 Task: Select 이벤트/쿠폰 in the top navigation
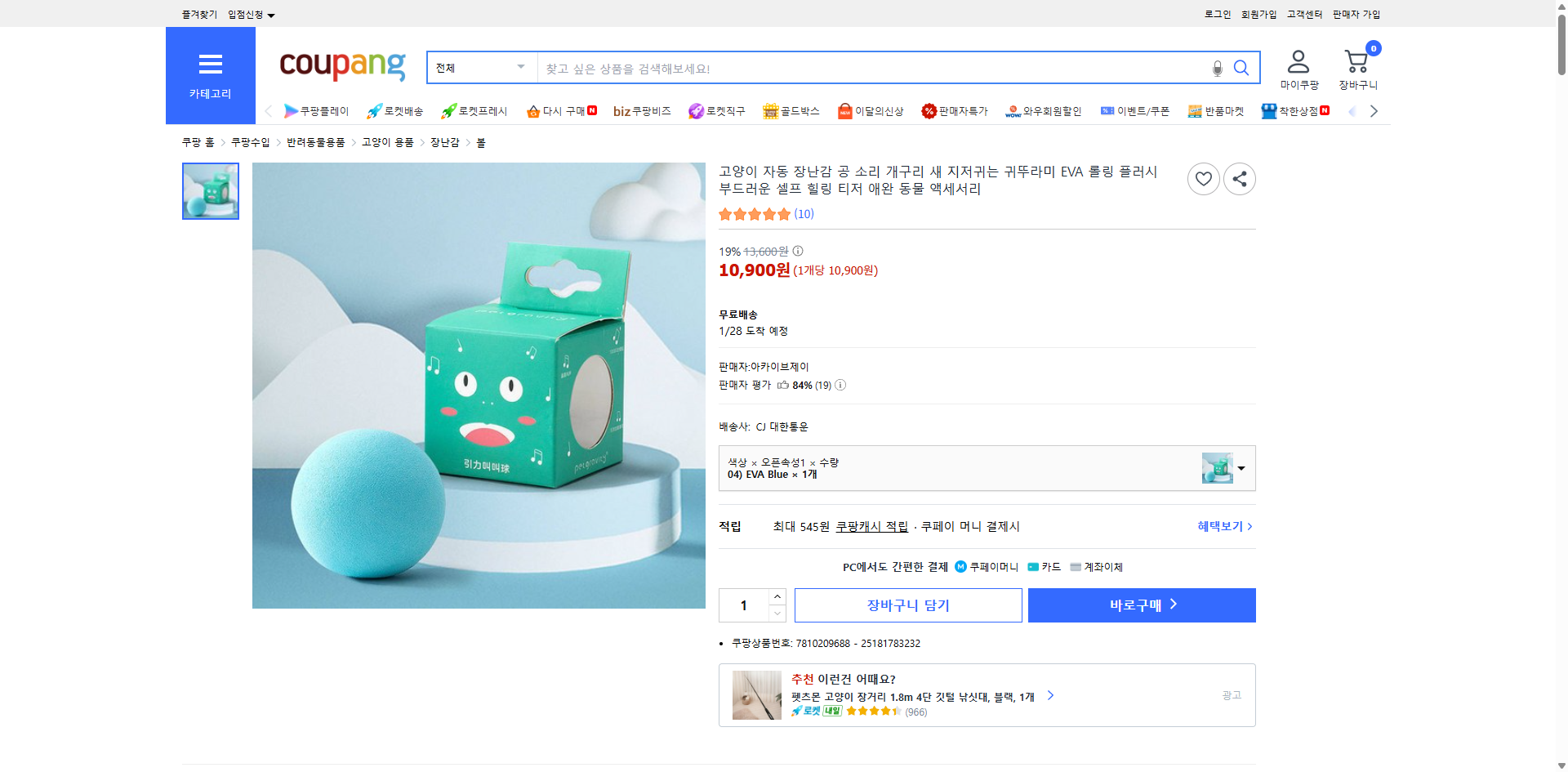coord(1135,110)
